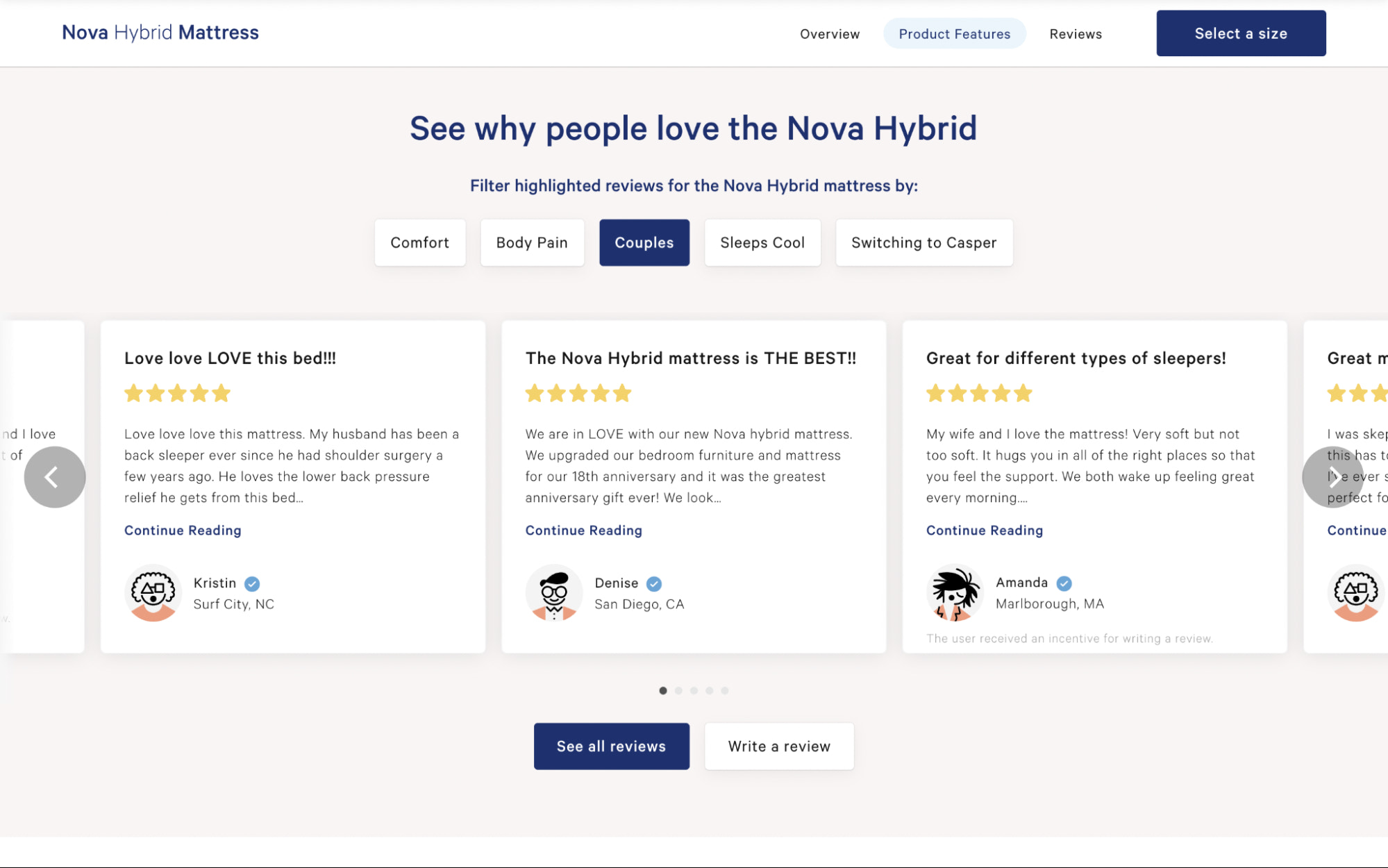Click Kristin's verified badge icon
This screenshot has width=1388, height=868.
pos(252,583)
